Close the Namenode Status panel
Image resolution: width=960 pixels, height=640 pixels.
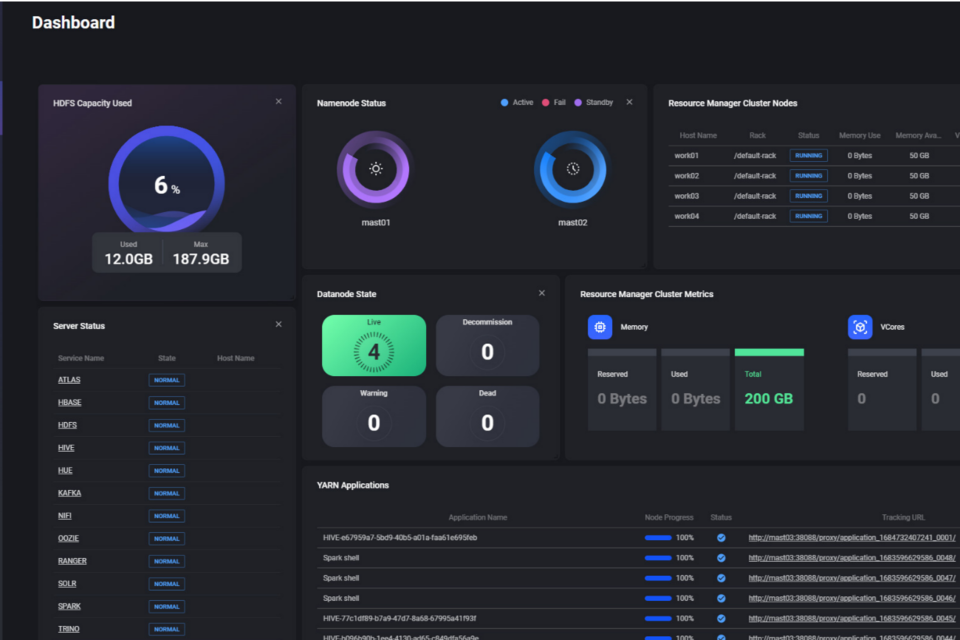pos(629,102)
